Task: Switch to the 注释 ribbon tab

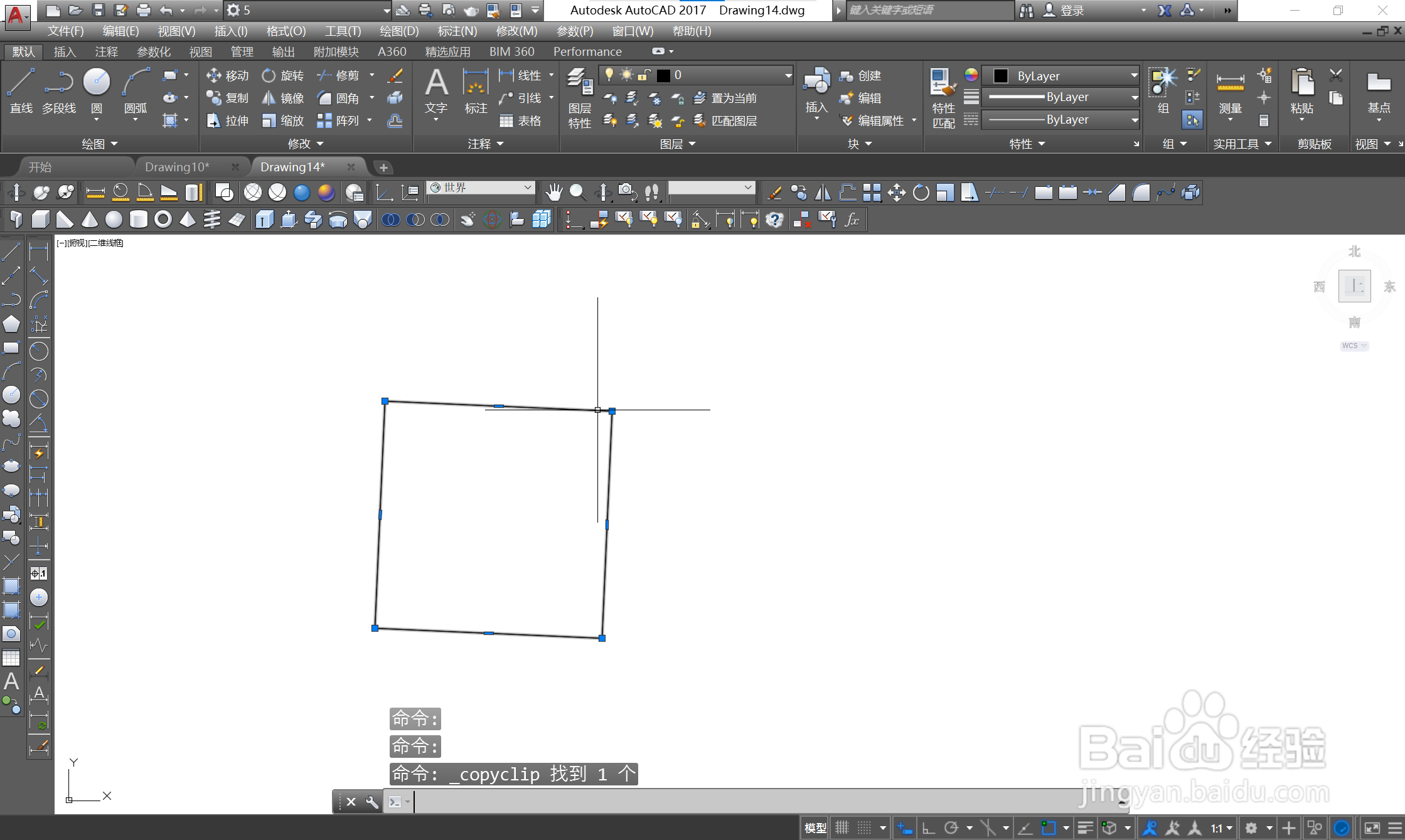Action: [x=106, y=51]
